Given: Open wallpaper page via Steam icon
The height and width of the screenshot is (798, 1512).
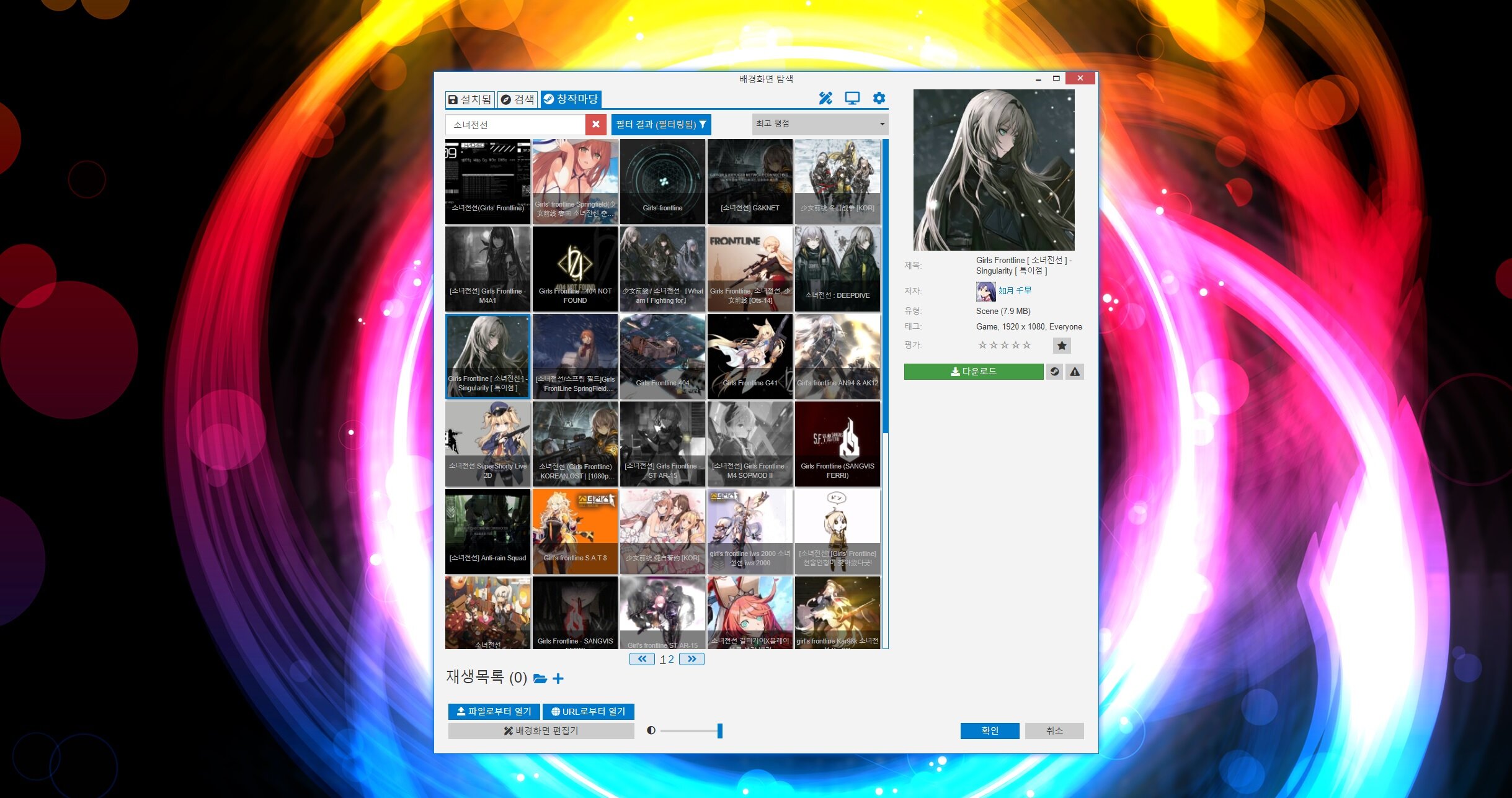Looking at the screenshot, I should click(1054, 372).
